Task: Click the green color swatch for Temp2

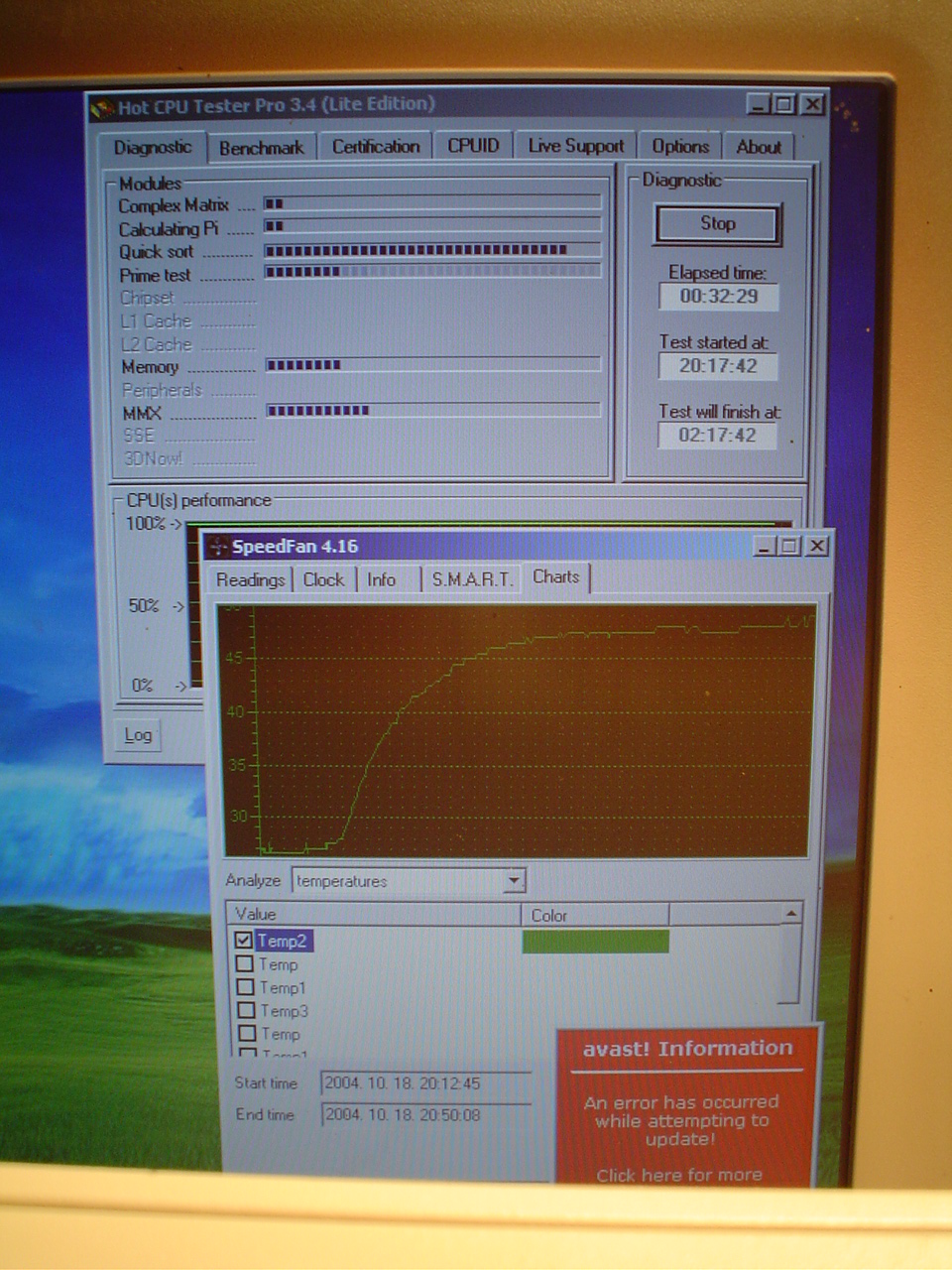Action: point(595,941)
